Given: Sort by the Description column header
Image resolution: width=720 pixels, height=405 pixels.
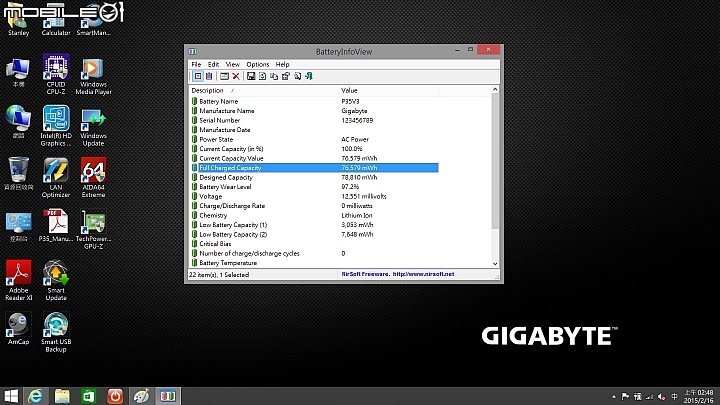Looking at the screenshot, I should (x=264, y=90).
